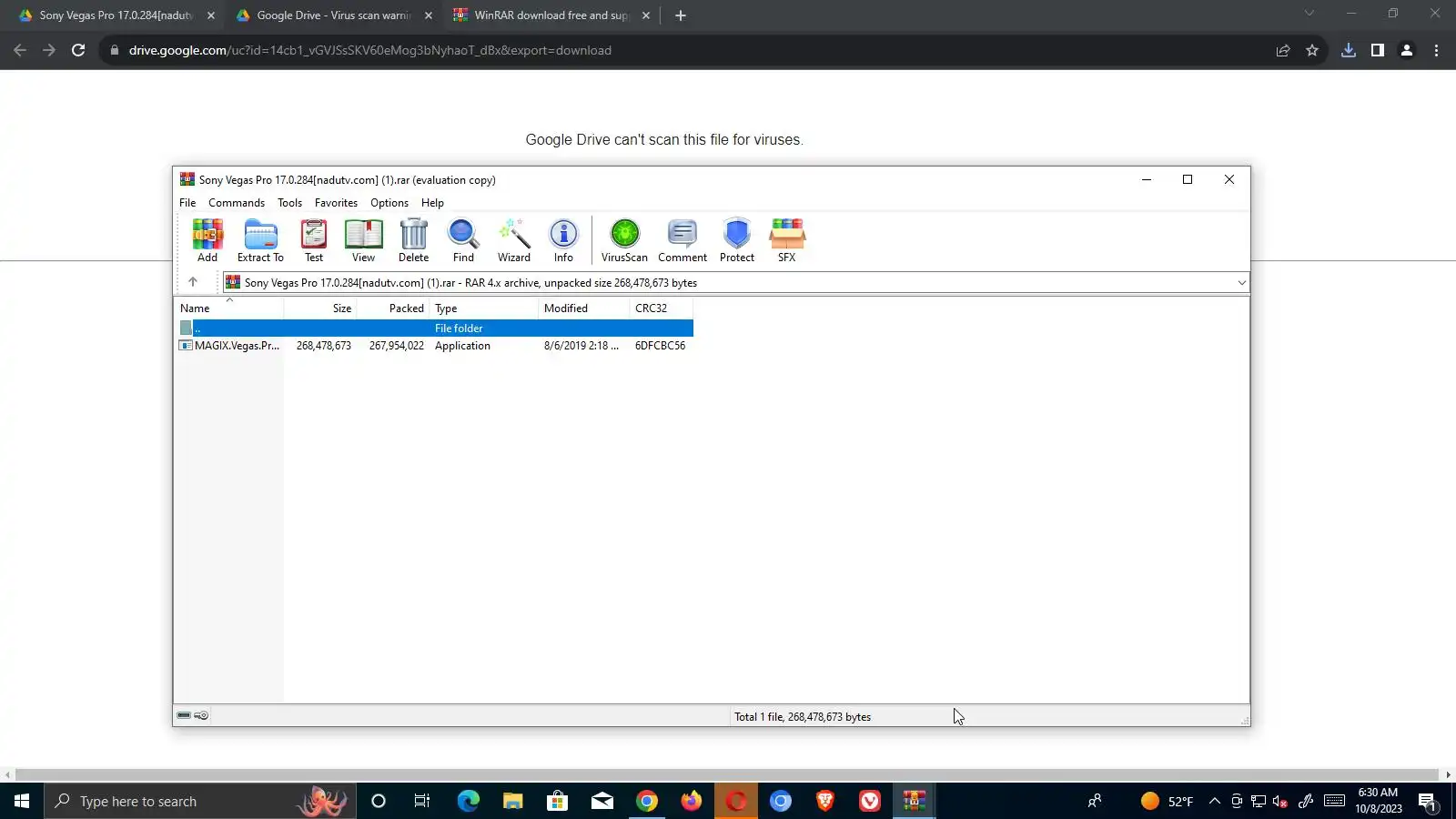Open Chrome downloads icon
Viewport: 1456px width, 819px height.
(x=1349, y=50)
